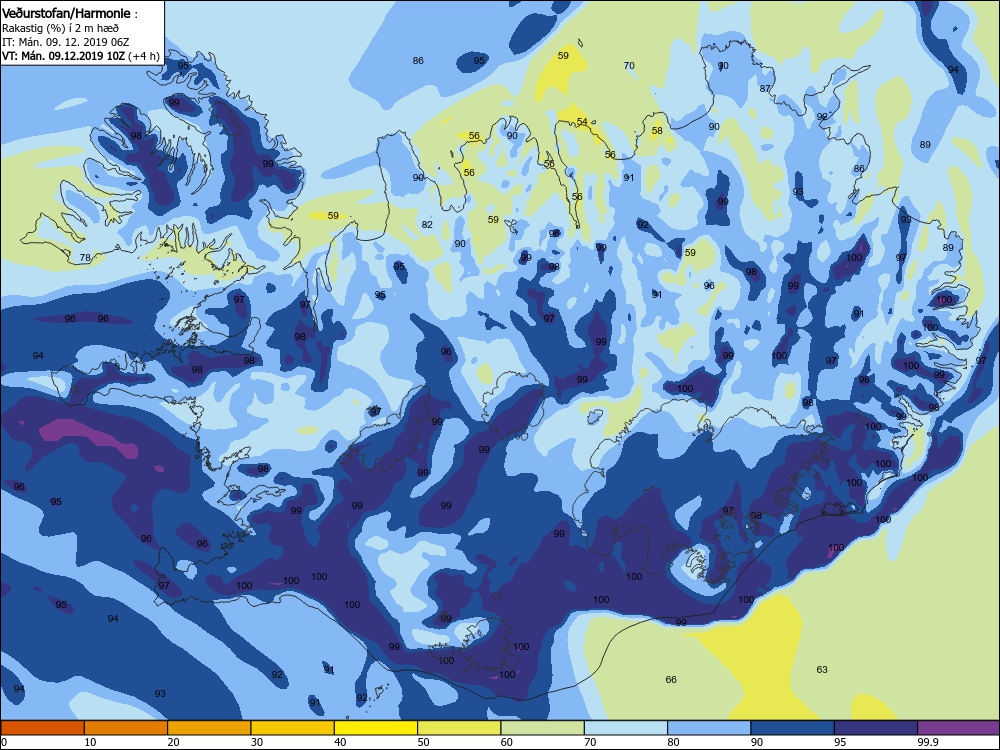
Task: Pick the 40–50 bright yellow legend swatch
Action: click(376, 728)
